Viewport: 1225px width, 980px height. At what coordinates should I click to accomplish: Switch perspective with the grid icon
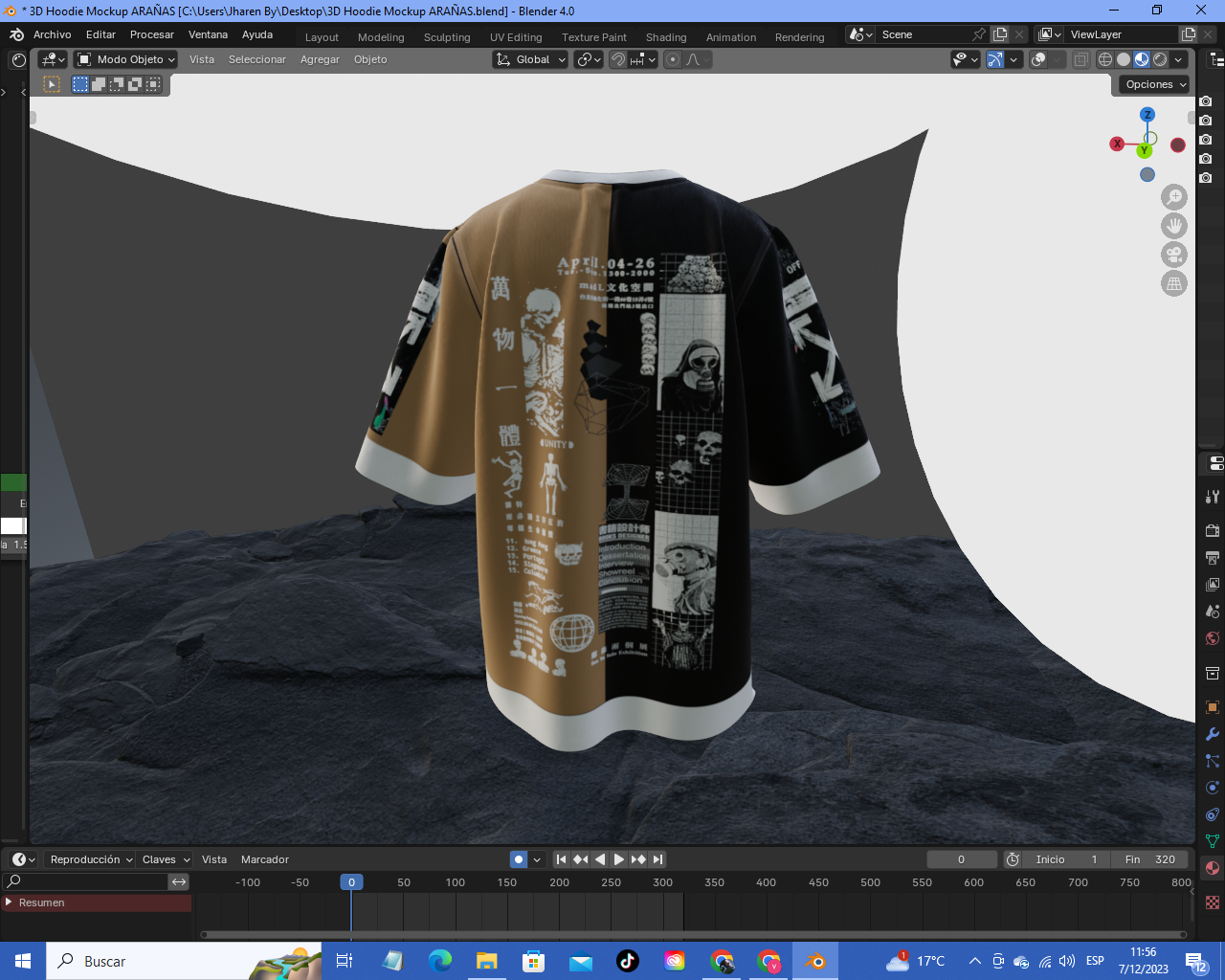(1174, 283)
